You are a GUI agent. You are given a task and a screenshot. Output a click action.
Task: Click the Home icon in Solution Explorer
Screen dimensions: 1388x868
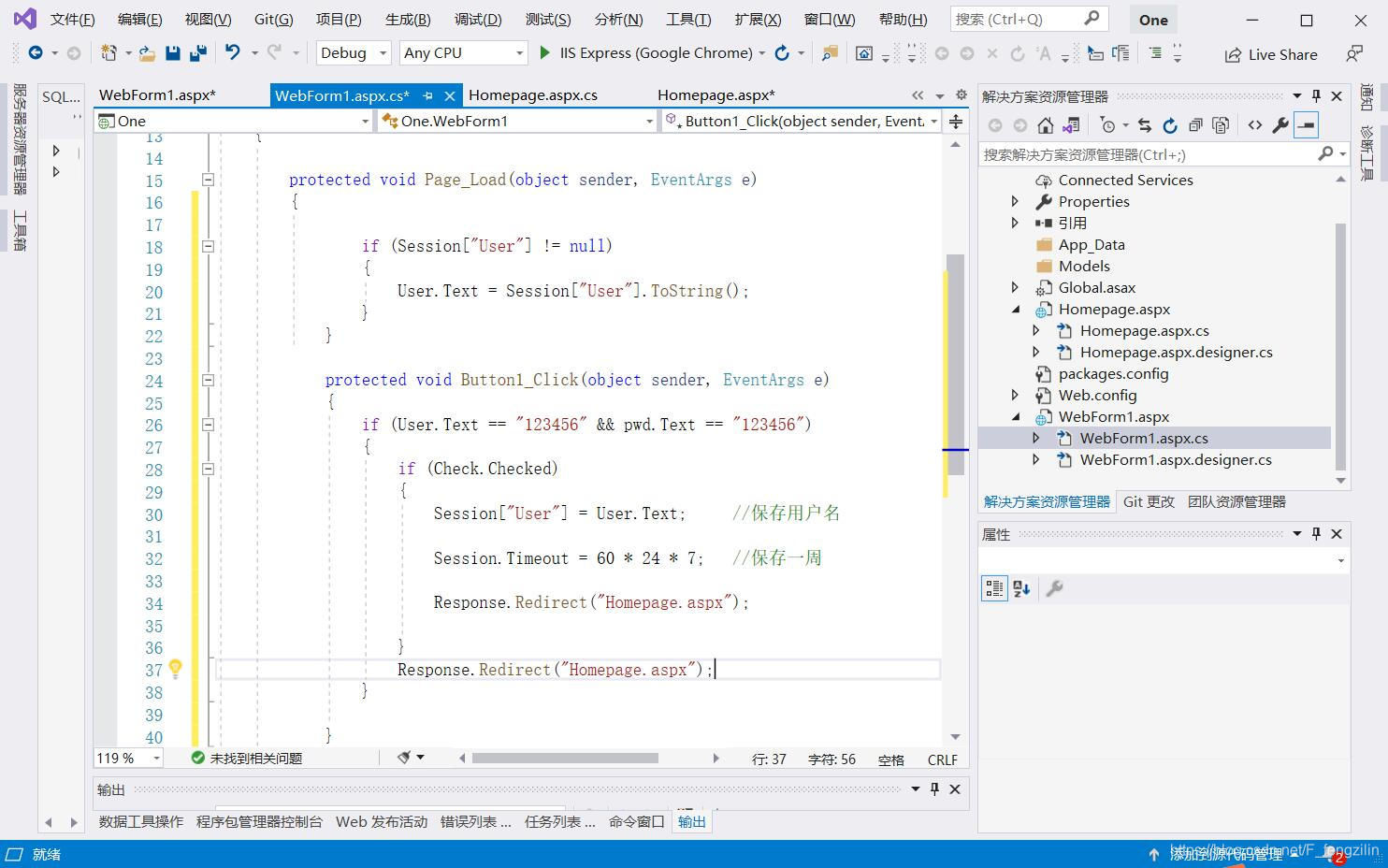click(x=1046, y=125)
